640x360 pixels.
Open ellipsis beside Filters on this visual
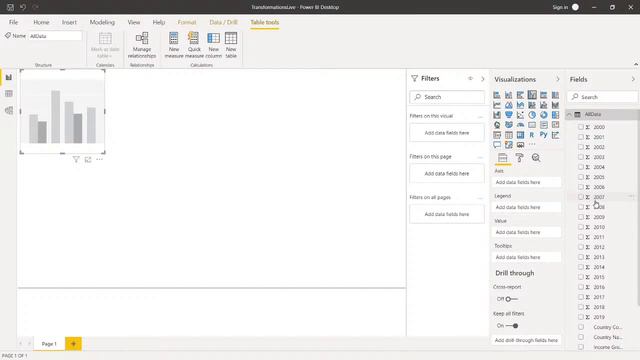[480, 116]
